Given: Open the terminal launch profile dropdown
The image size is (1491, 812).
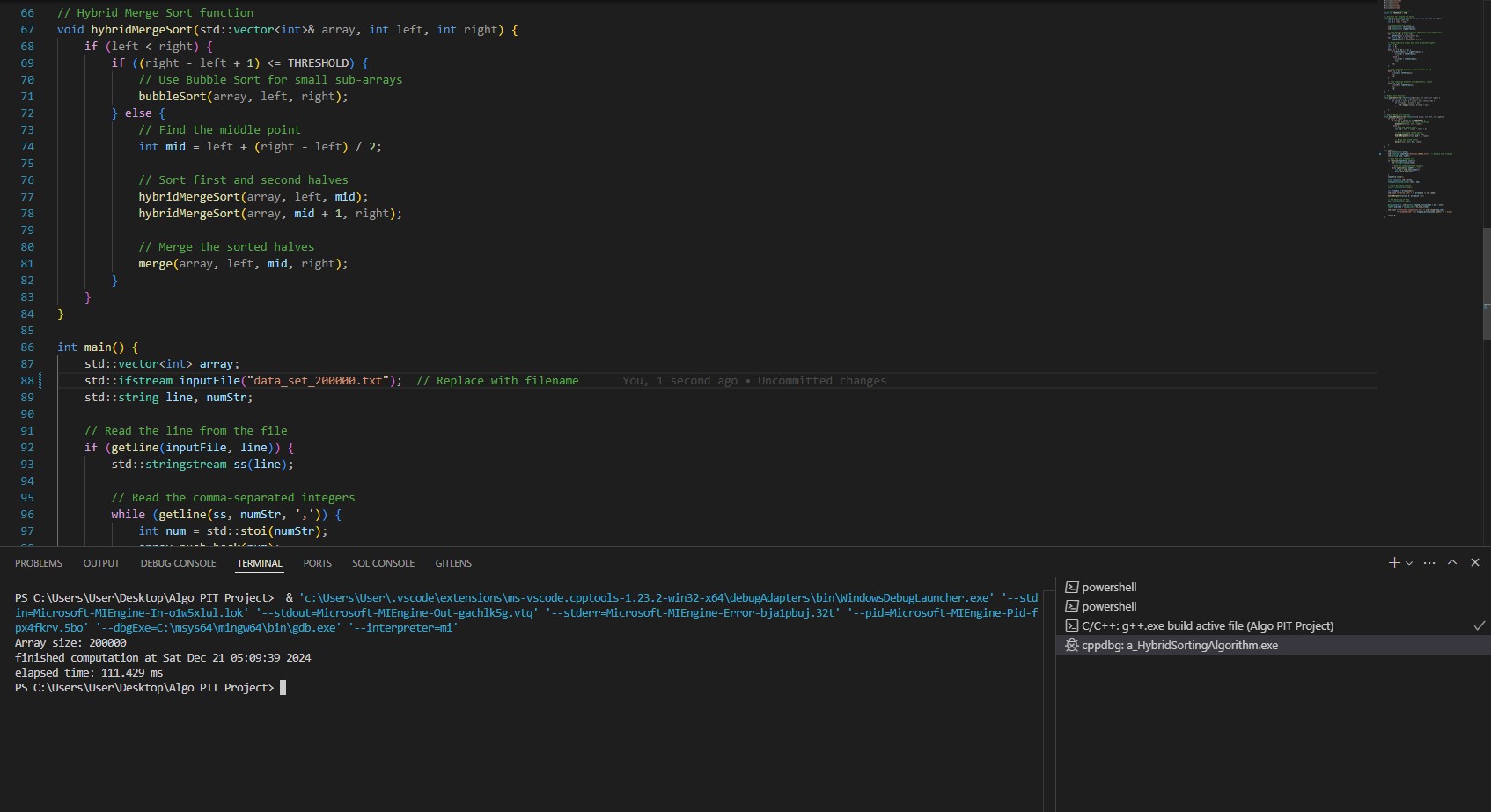Looking at the screenshot, I should pos(1409,563).
